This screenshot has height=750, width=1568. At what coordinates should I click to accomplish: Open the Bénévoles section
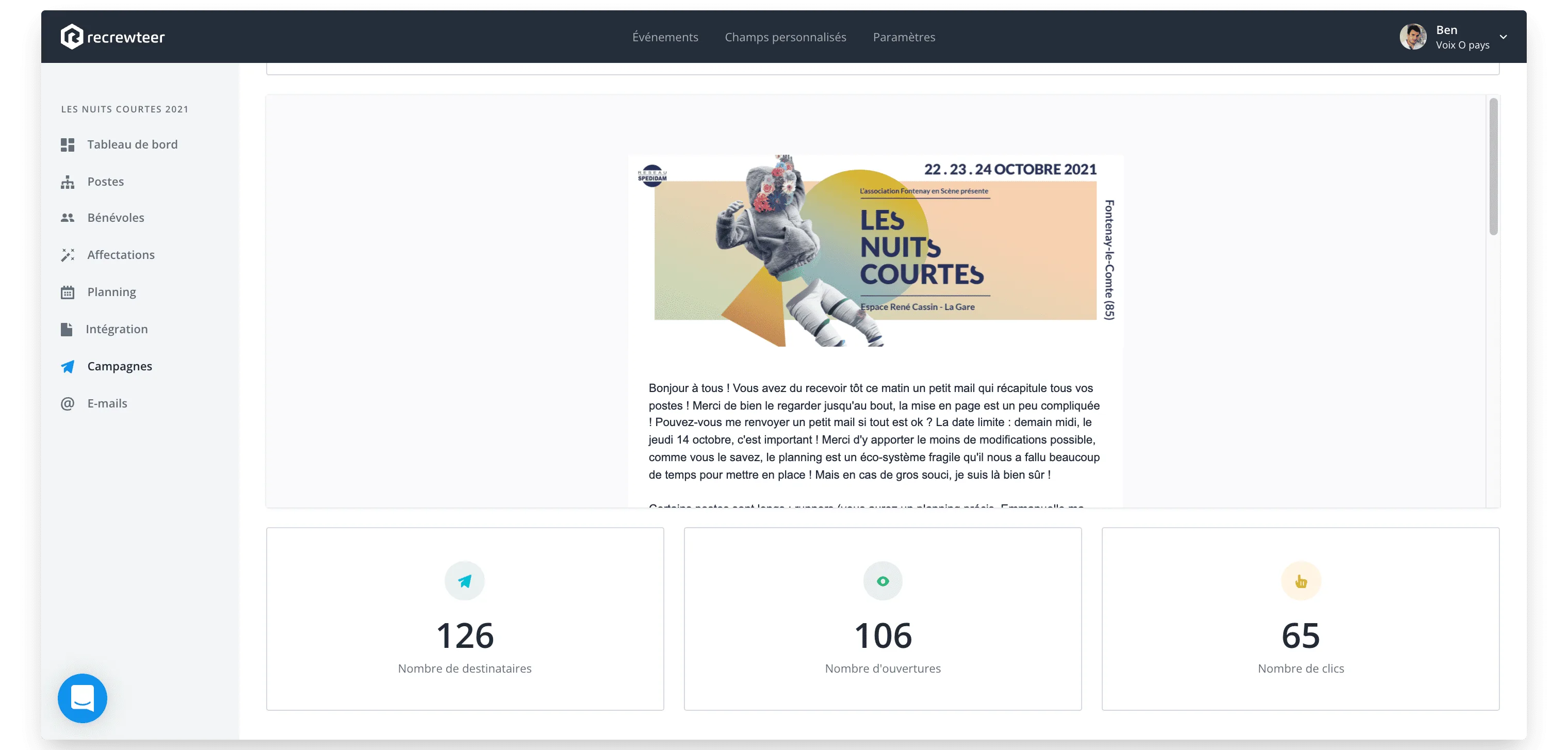(116, 217)
